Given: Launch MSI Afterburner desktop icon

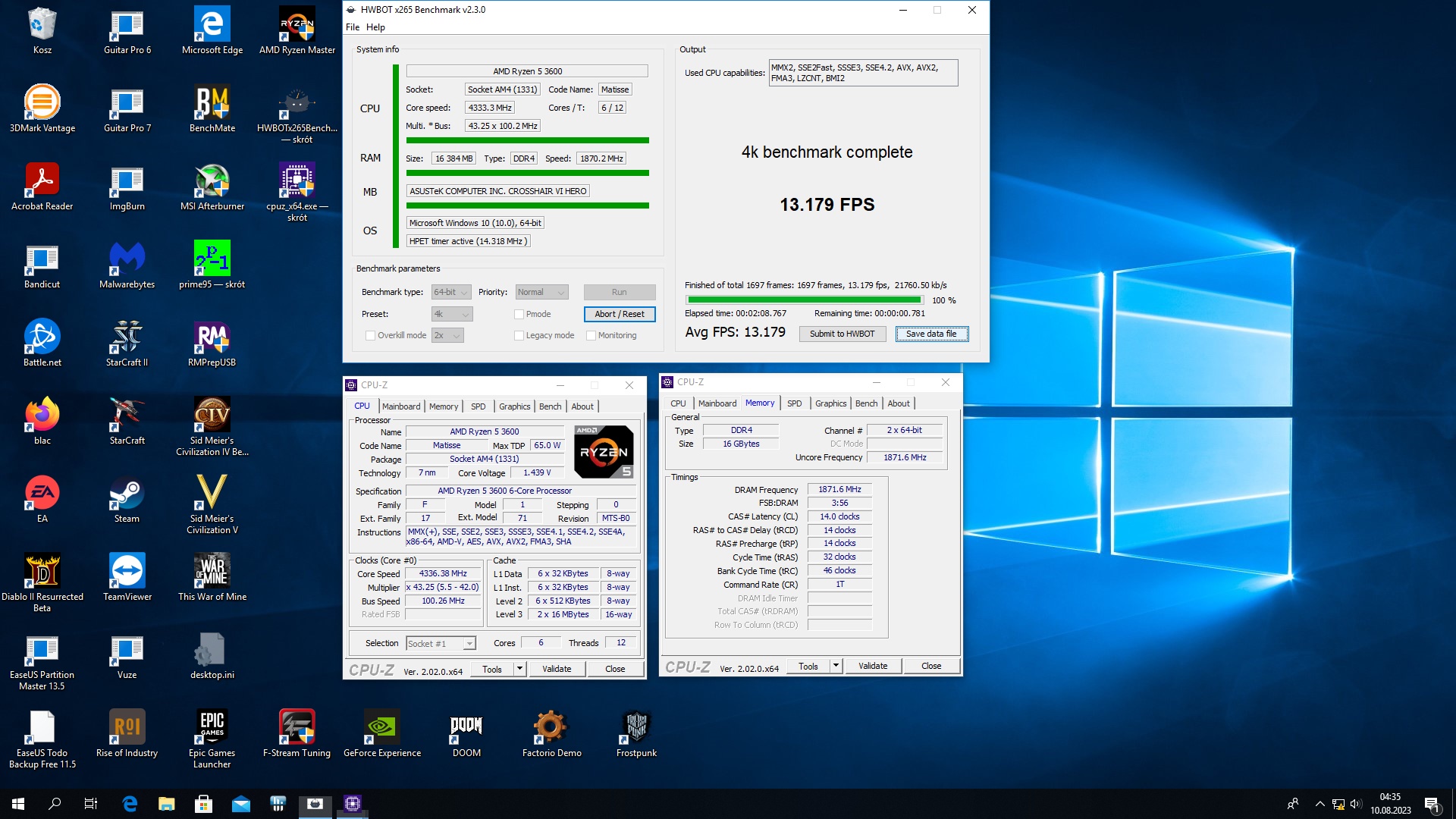Looking at the screenshot, I should (212, 187).
